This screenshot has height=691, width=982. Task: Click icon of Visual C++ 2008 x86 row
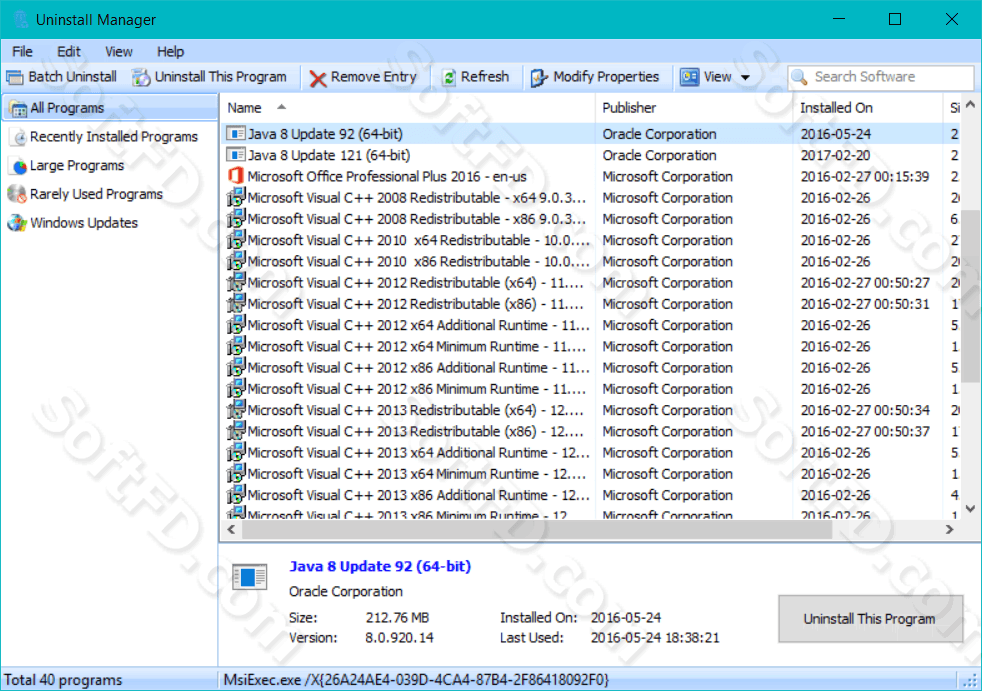point(235,219)
